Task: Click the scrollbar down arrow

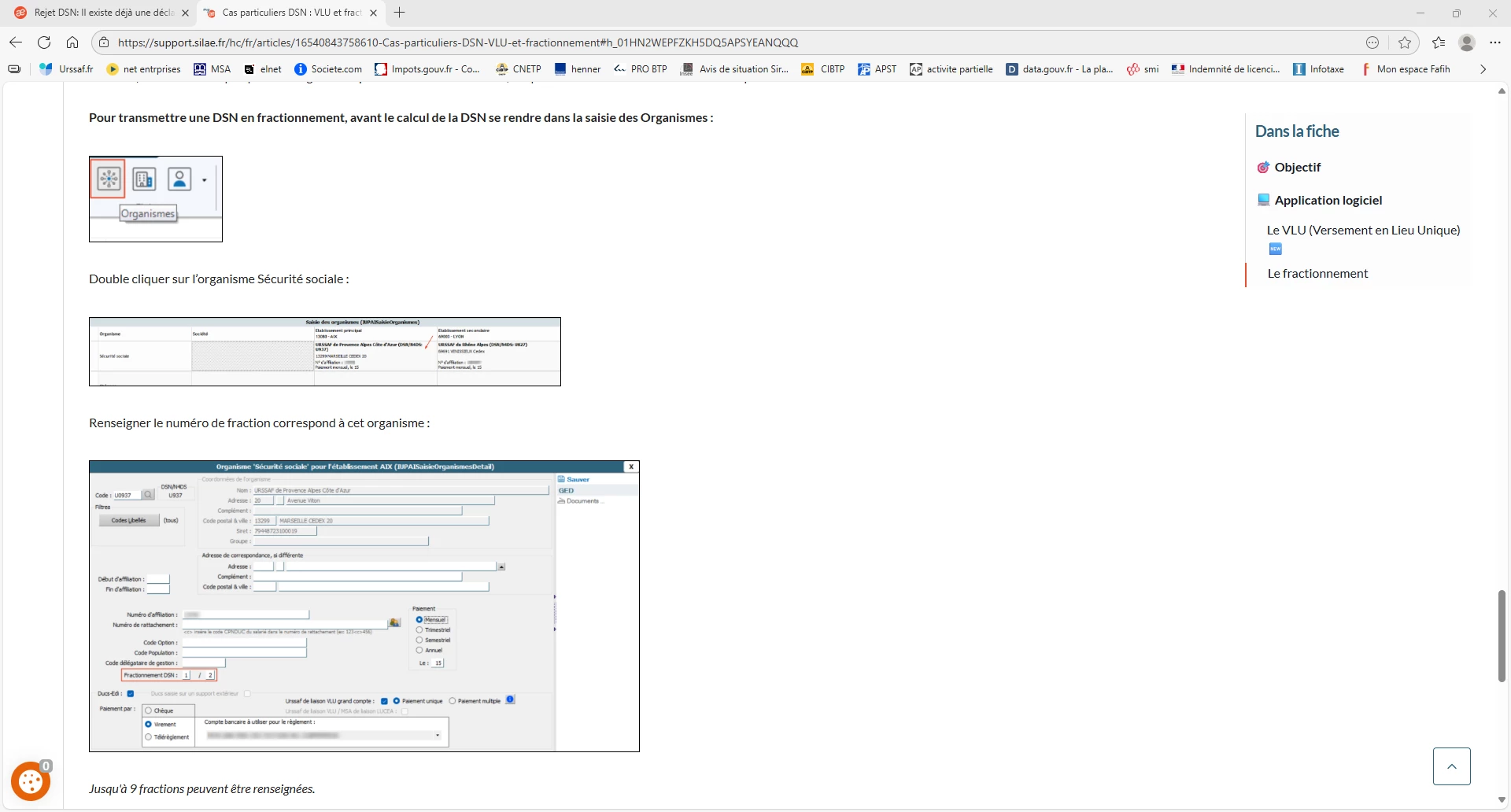Action: (x=1502, y=801)
